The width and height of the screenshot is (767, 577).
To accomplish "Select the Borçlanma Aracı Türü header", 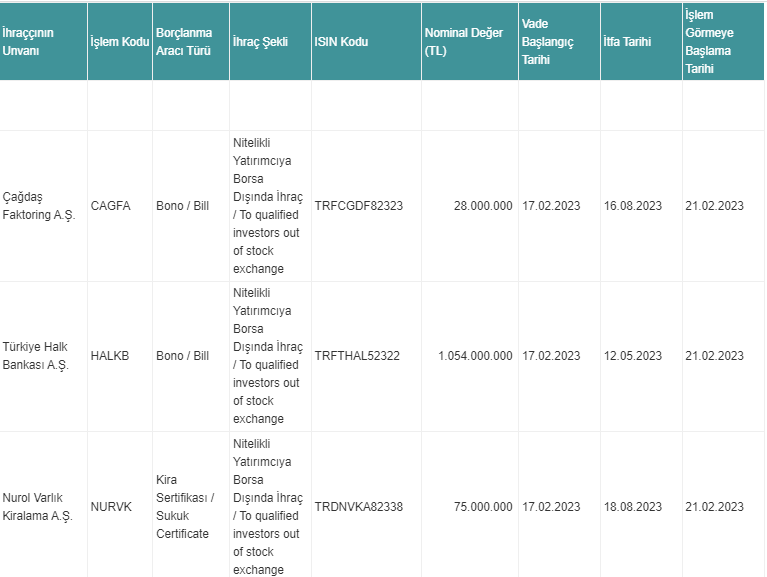I will [x=191, y=42].
